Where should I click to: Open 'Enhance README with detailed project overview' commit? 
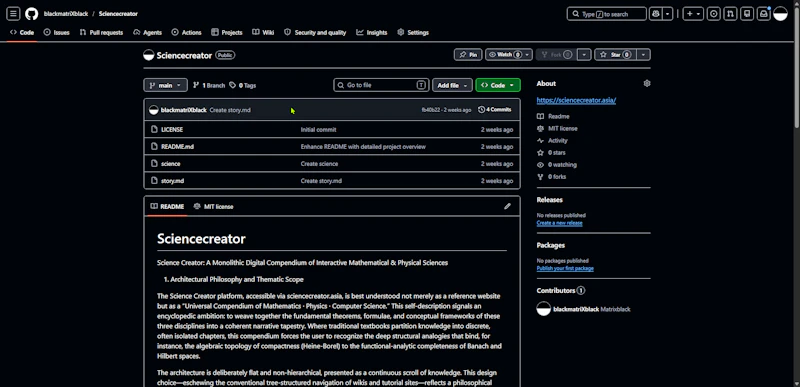point(363,146)
